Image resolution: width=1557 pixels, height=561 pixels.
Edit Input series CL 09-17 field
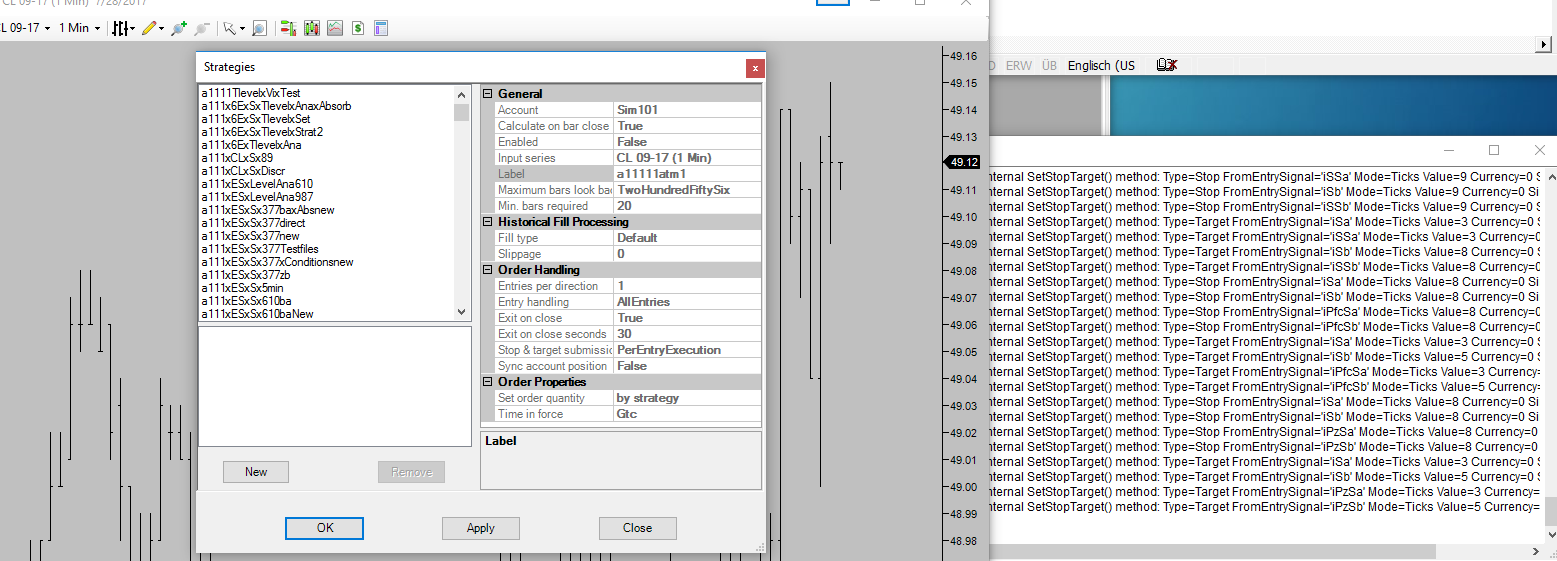click(687, 158)
